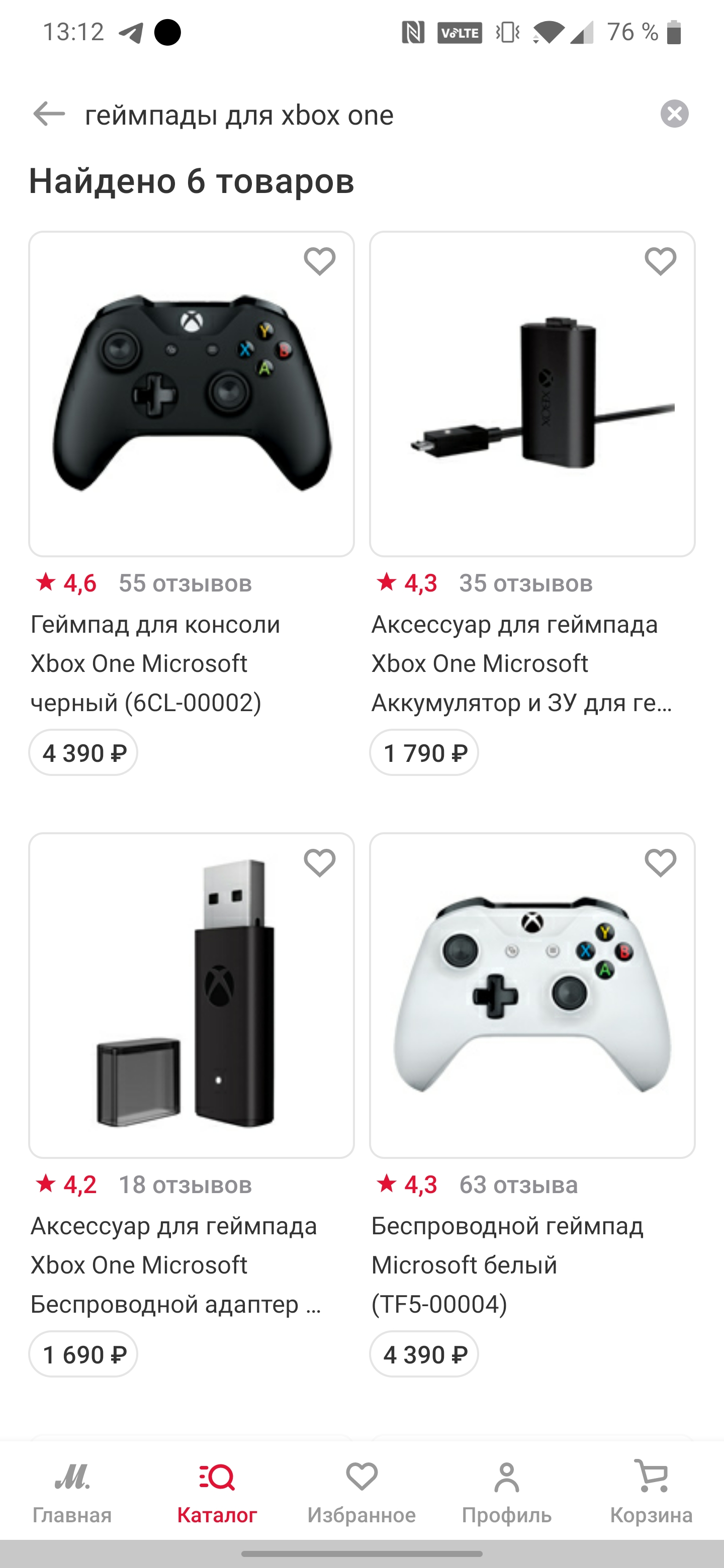Favorite the Xbox battery and charger accessory
Viewport: 724px width, 1568px height.
coord(660,261)
